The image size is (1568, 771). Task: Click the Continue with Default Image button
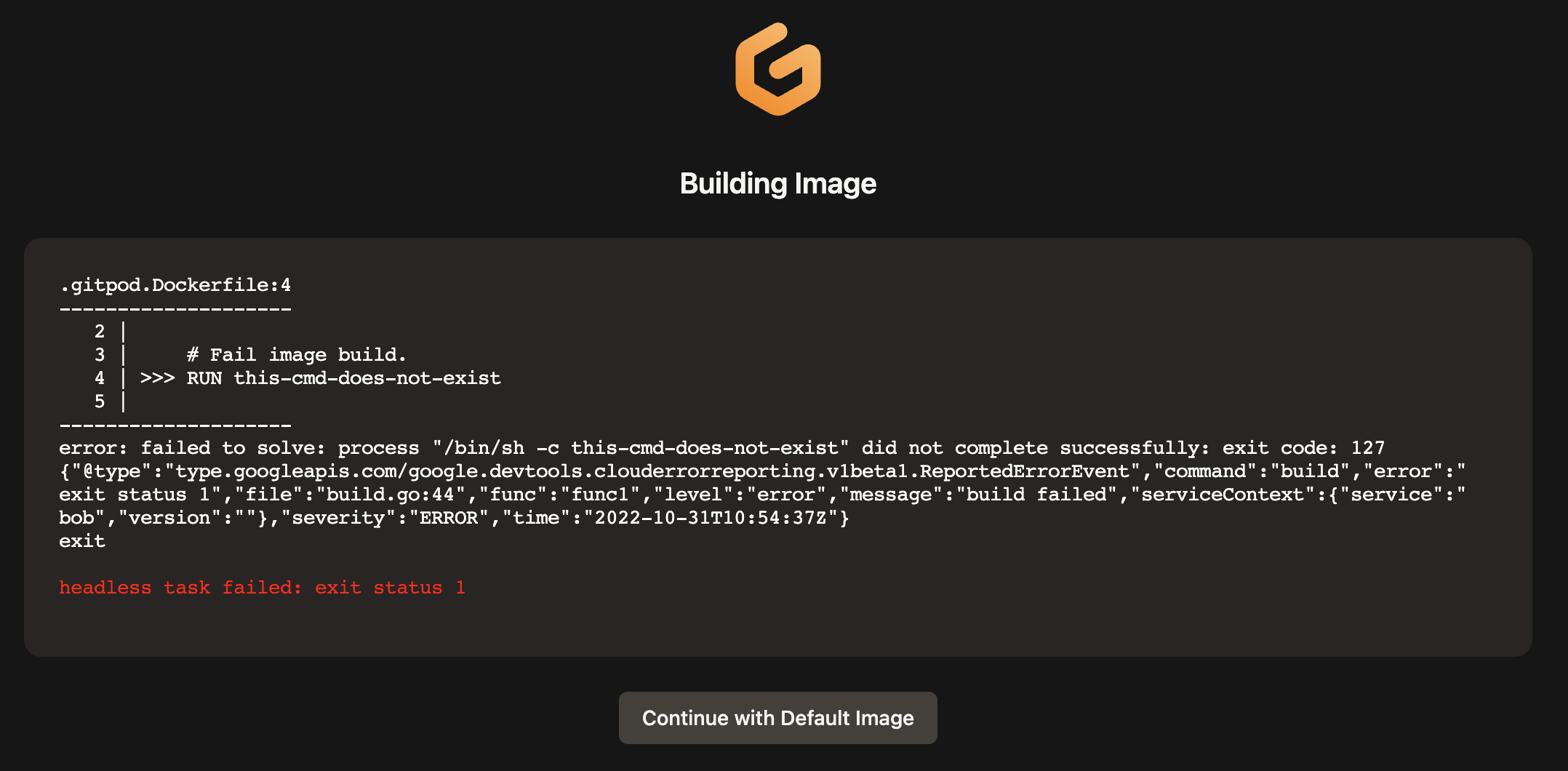coord(777,718)
